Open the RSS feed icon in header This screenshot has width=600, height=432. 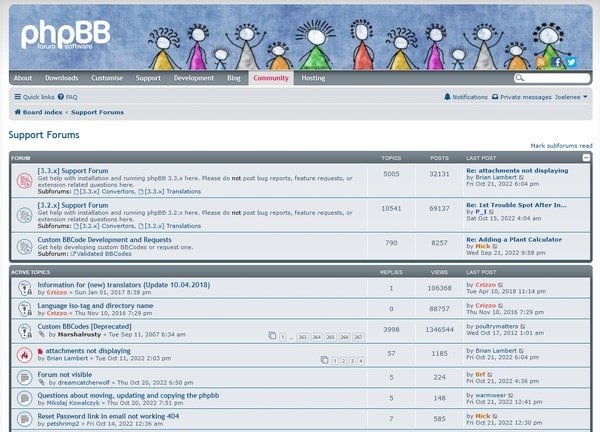coord(541,62)
